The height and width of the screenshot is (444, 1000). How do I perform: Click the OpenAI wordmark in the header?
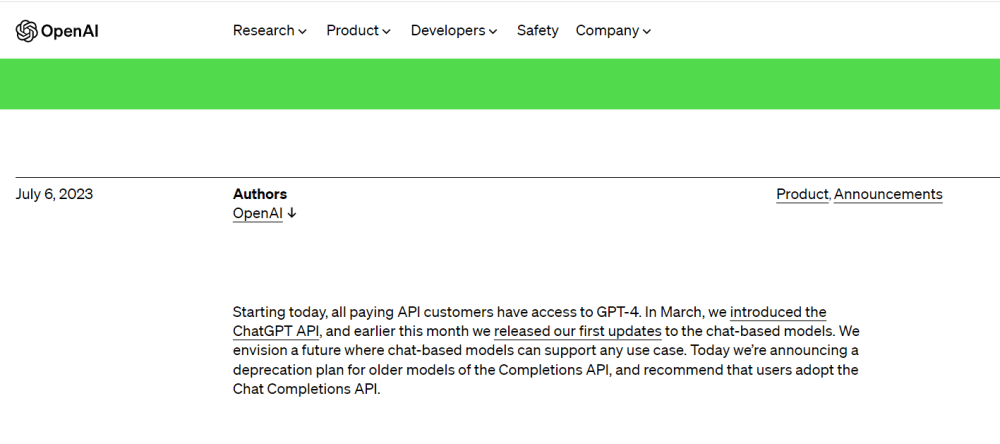69,31
